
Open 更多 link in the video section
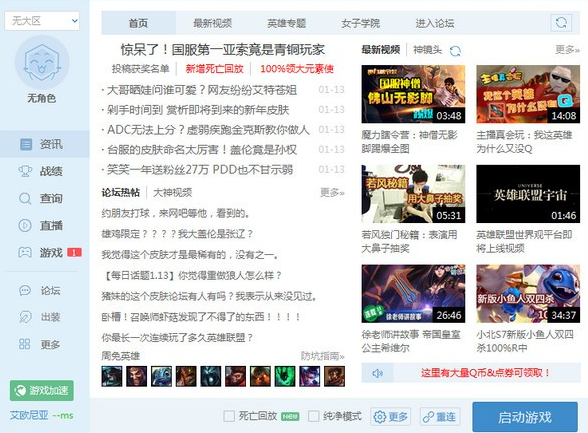tap(567, 49)
